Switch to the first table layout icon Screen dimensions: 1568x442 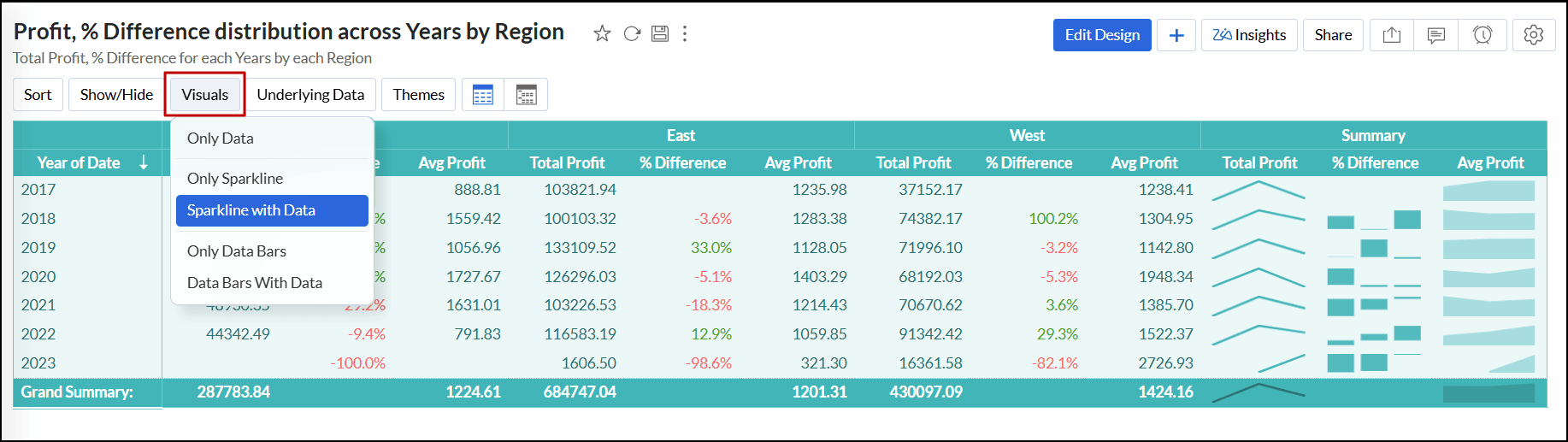click(483, 95)
